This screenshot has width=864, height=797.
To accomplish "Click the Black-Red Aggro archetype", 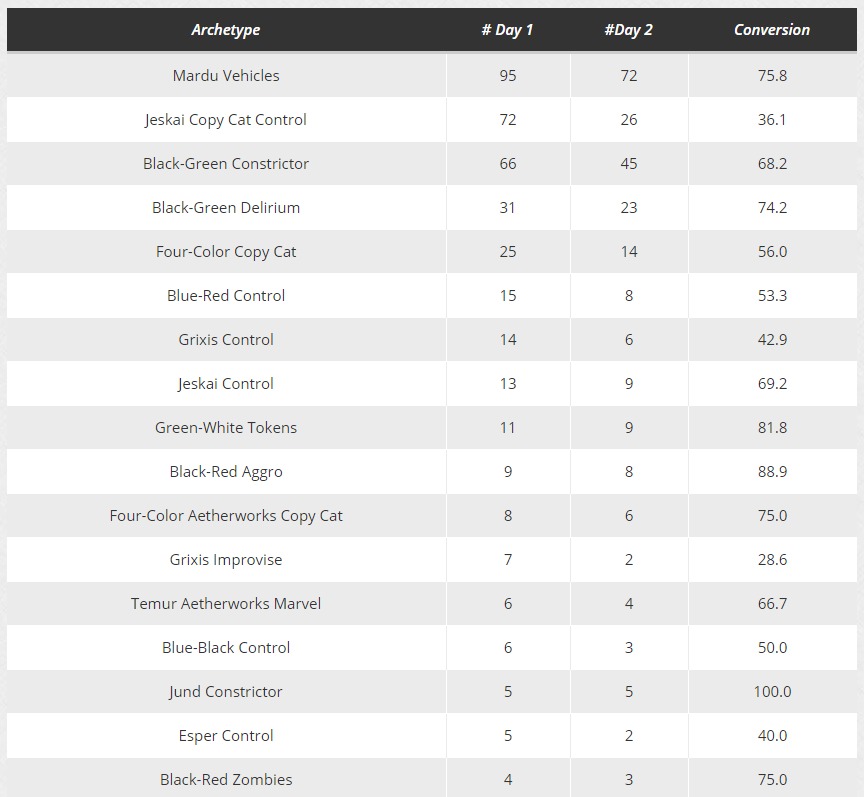I will 226,472.
